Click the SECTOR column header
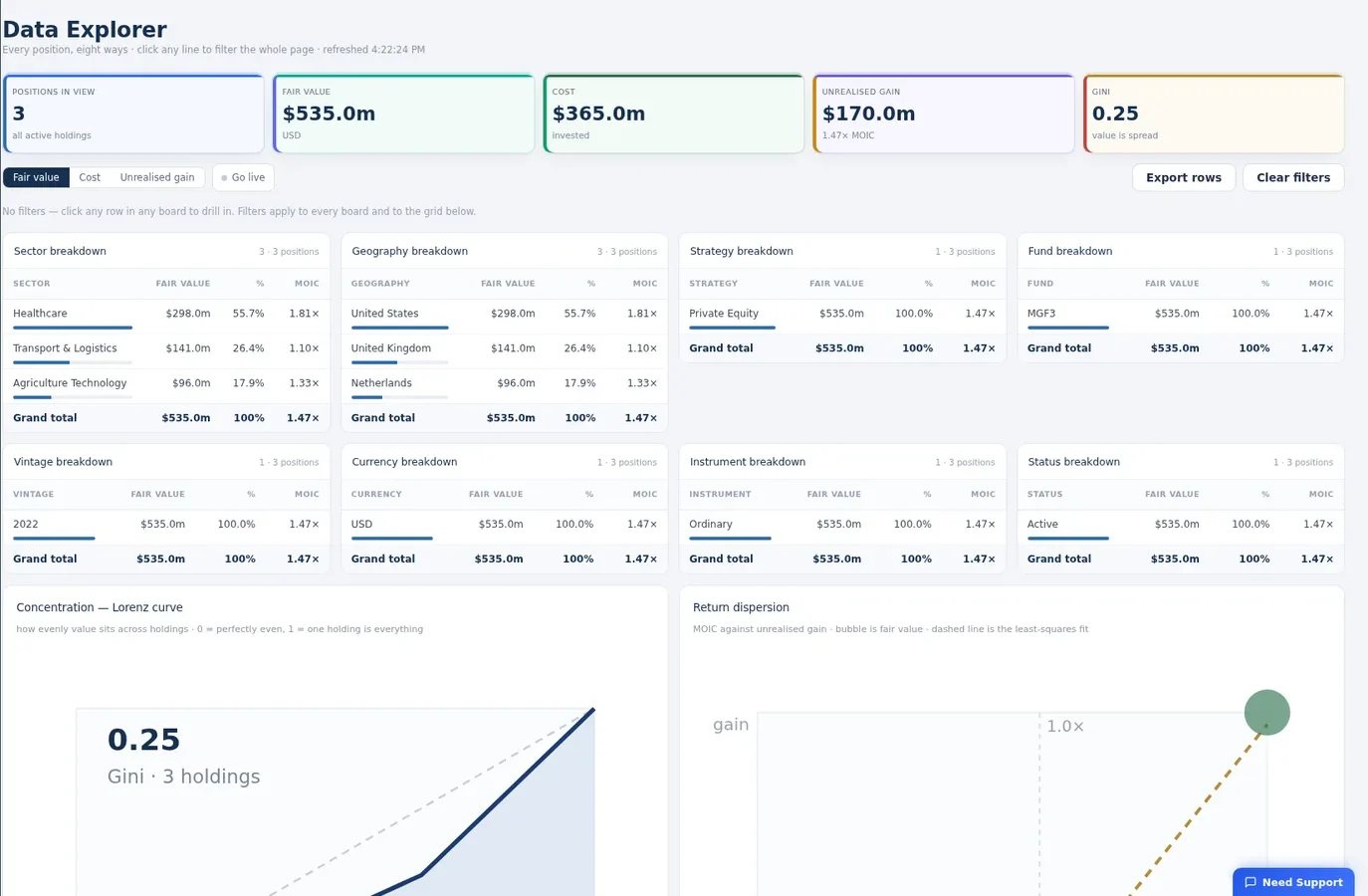The width and height of the screenshot is (1368, 896). coord(32,284)
